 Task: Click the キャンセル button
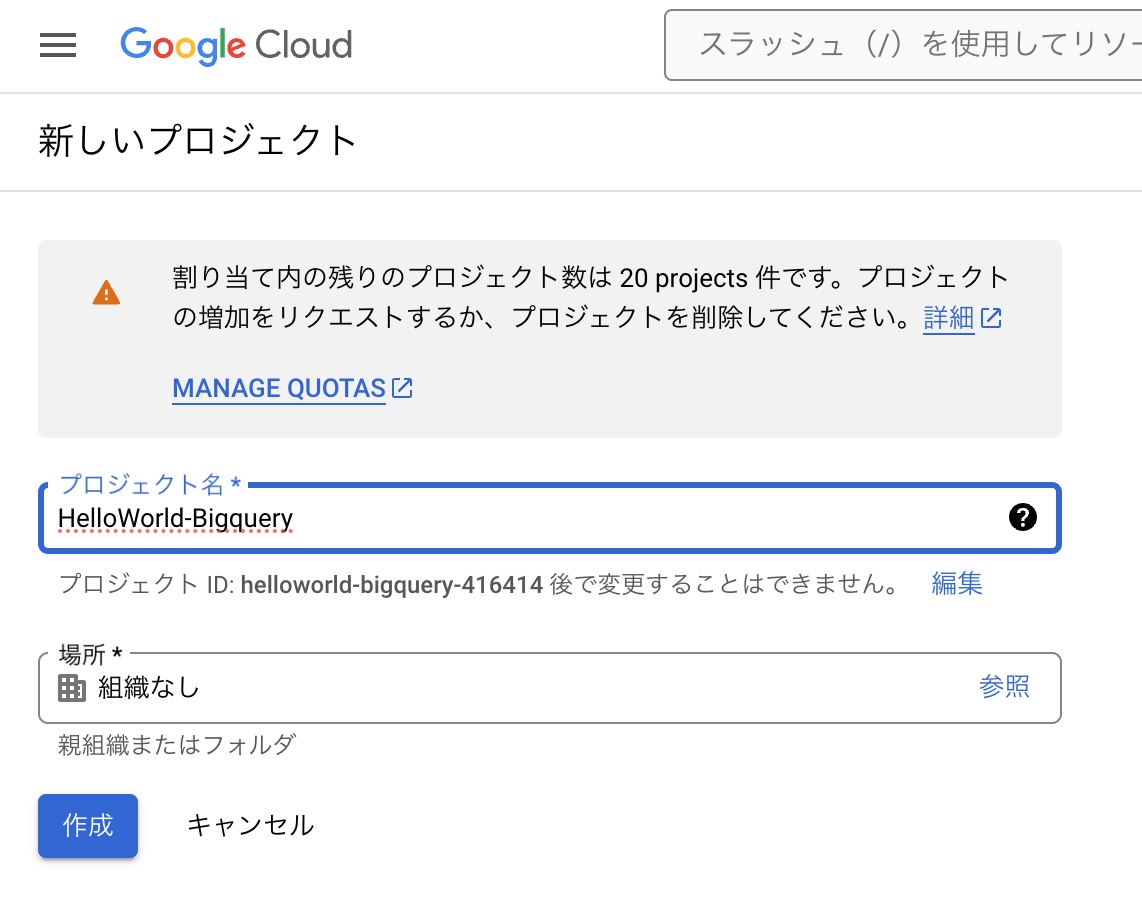pos(250,825)
